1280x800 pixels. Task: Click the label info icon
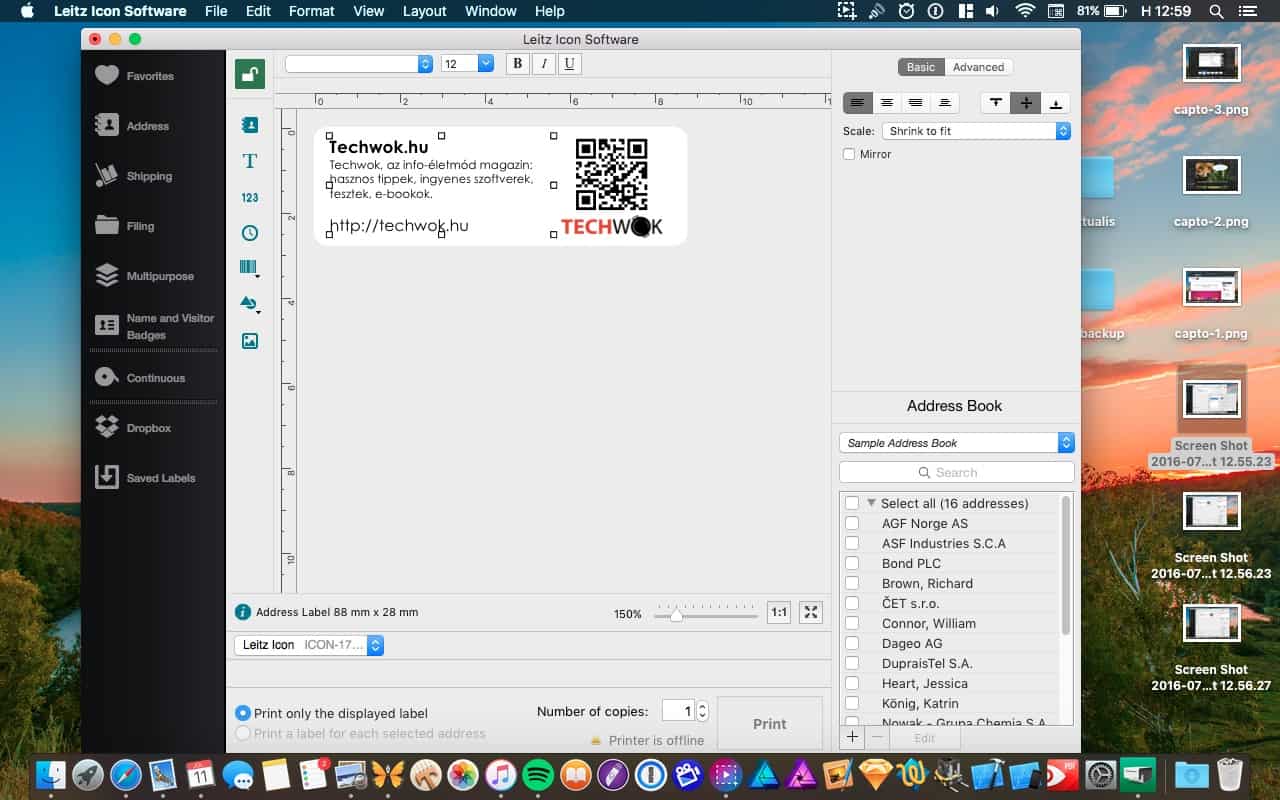[x=242, y=612]
